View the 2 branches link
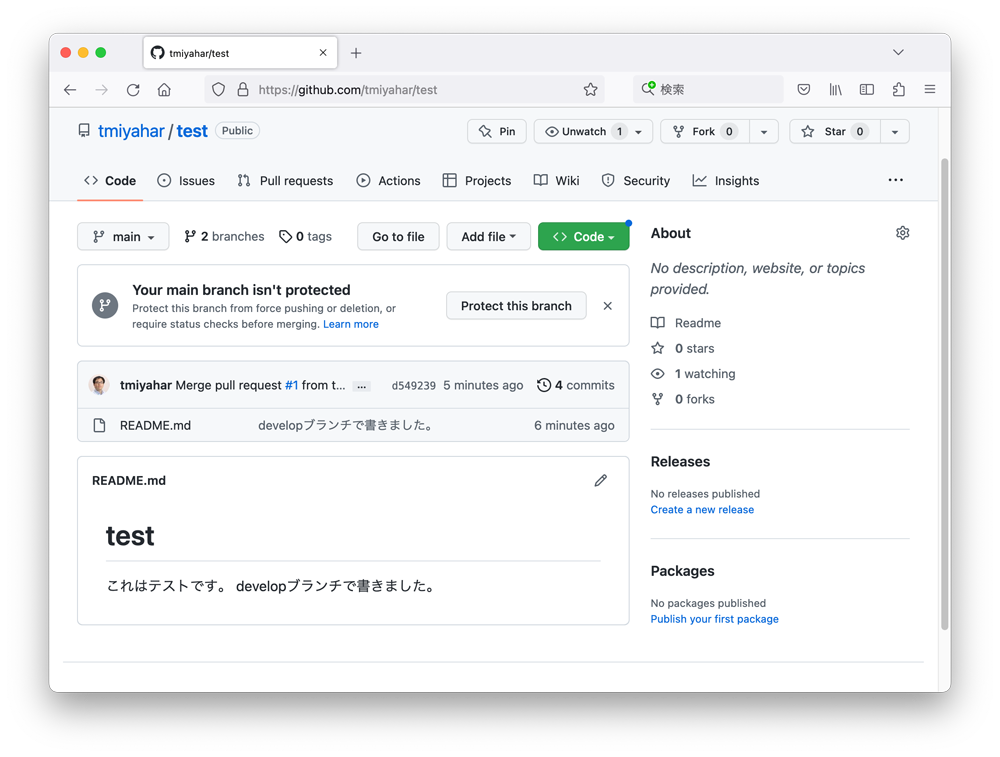 tap(224, 237)
